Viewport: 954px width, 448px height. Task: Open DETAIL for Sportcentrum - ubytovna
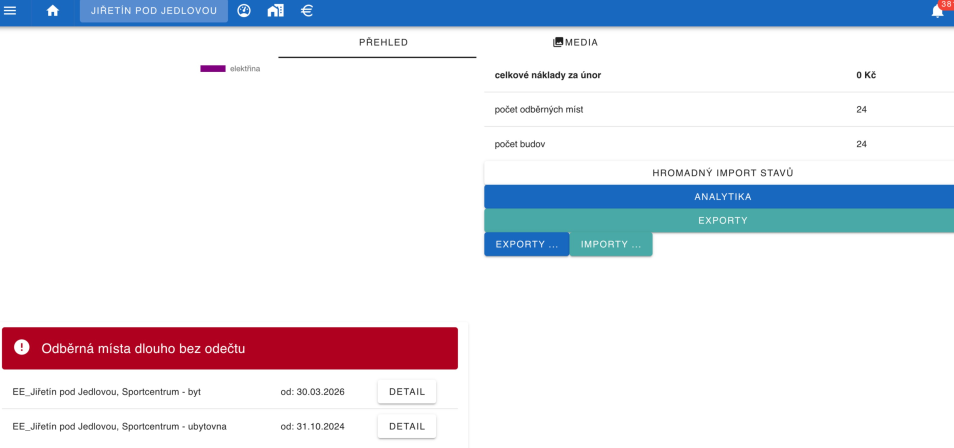click(407, 427)
